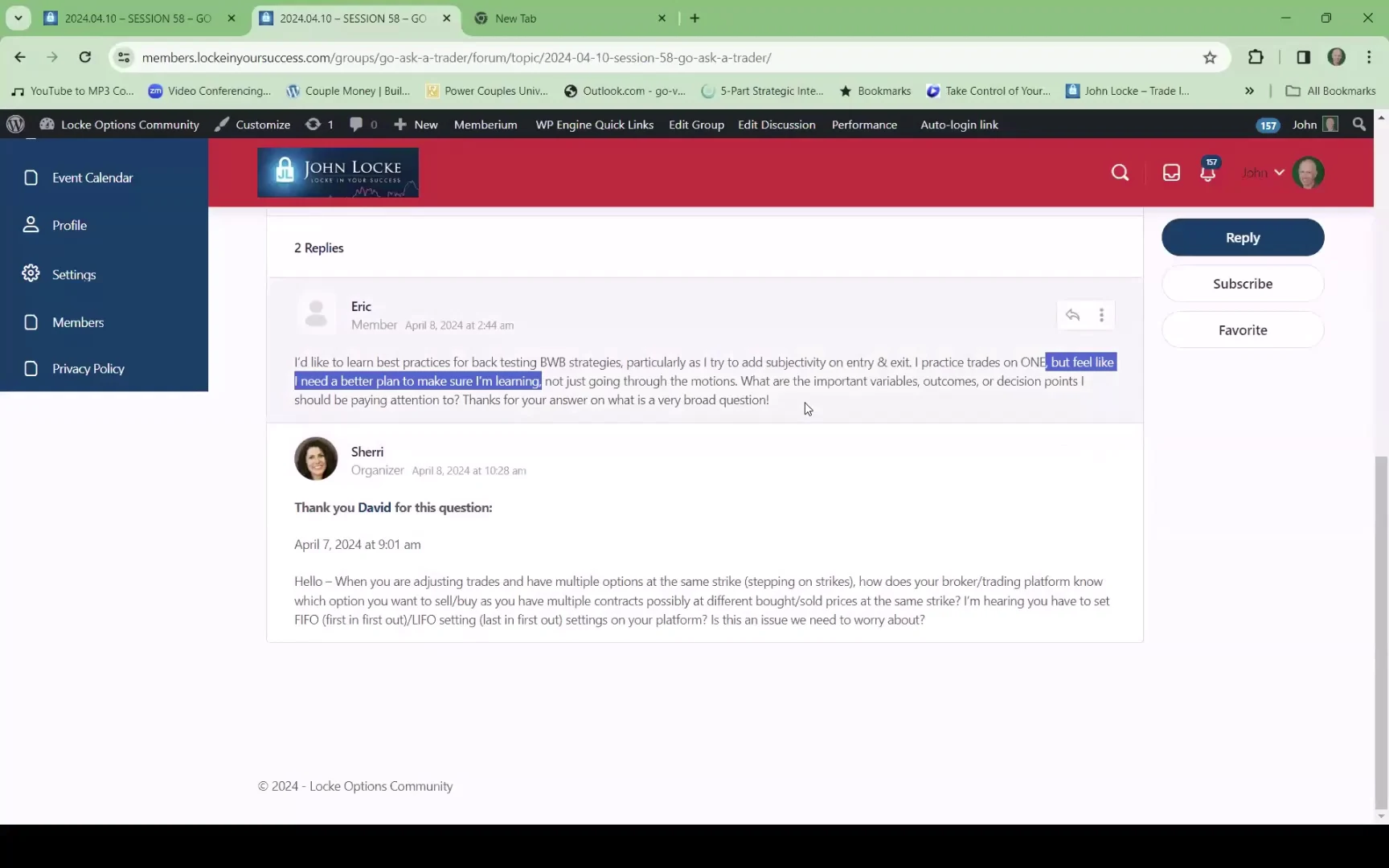Open comments bubble icon showing 0
The height and width of the screenshot is (868, 1389).
coord(363,125)
